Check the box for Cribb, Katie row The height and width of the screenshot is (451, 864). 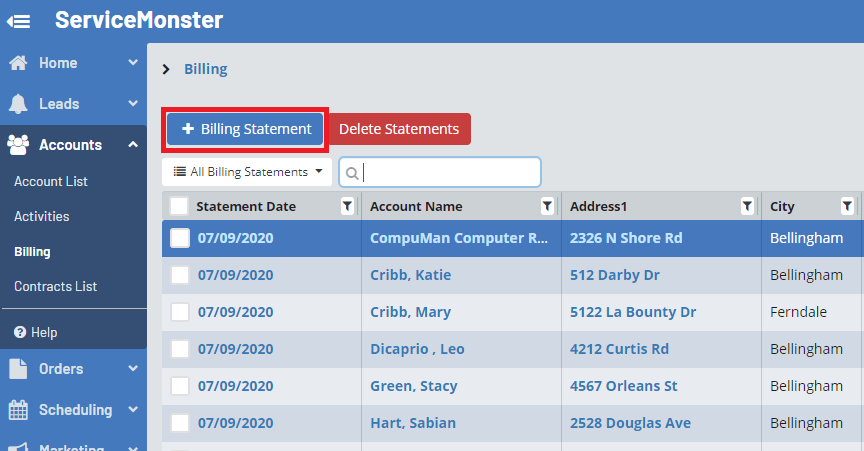click(x=179, y=275)
